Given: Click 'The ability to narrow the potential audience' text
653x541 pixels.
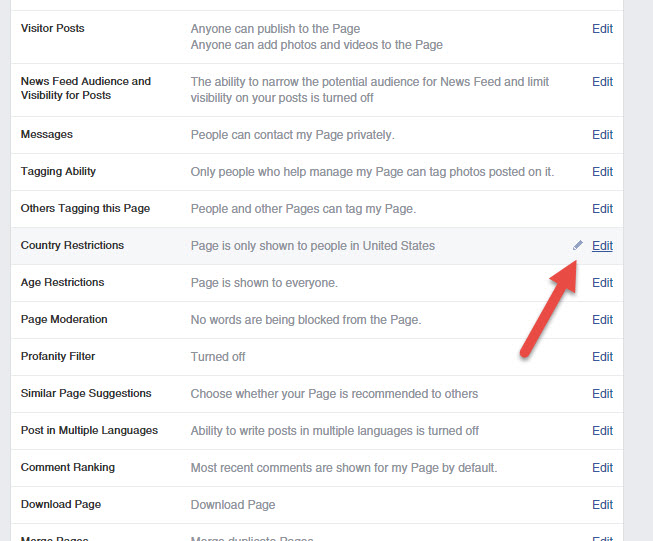Looking at the screenshot, I should pos(370,90).
